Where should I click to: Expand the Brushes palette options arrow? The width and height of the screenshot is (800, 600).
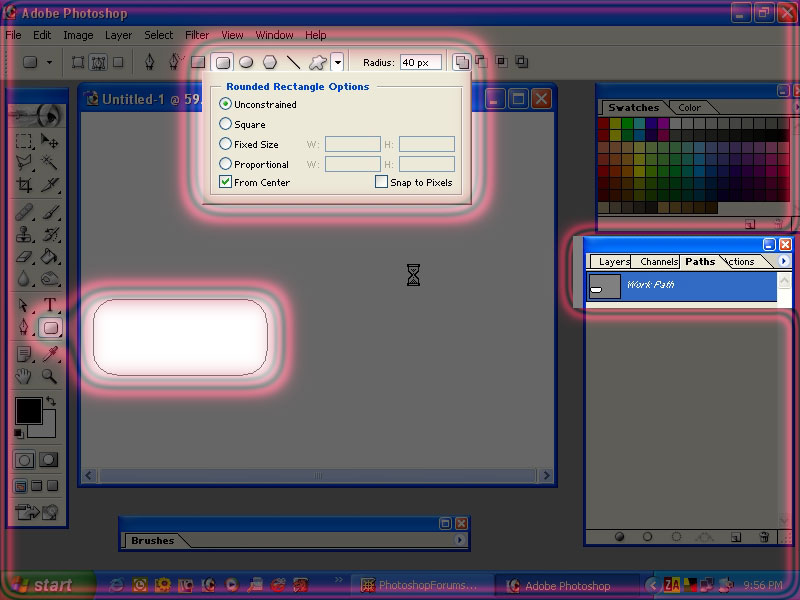click(460, 540)
